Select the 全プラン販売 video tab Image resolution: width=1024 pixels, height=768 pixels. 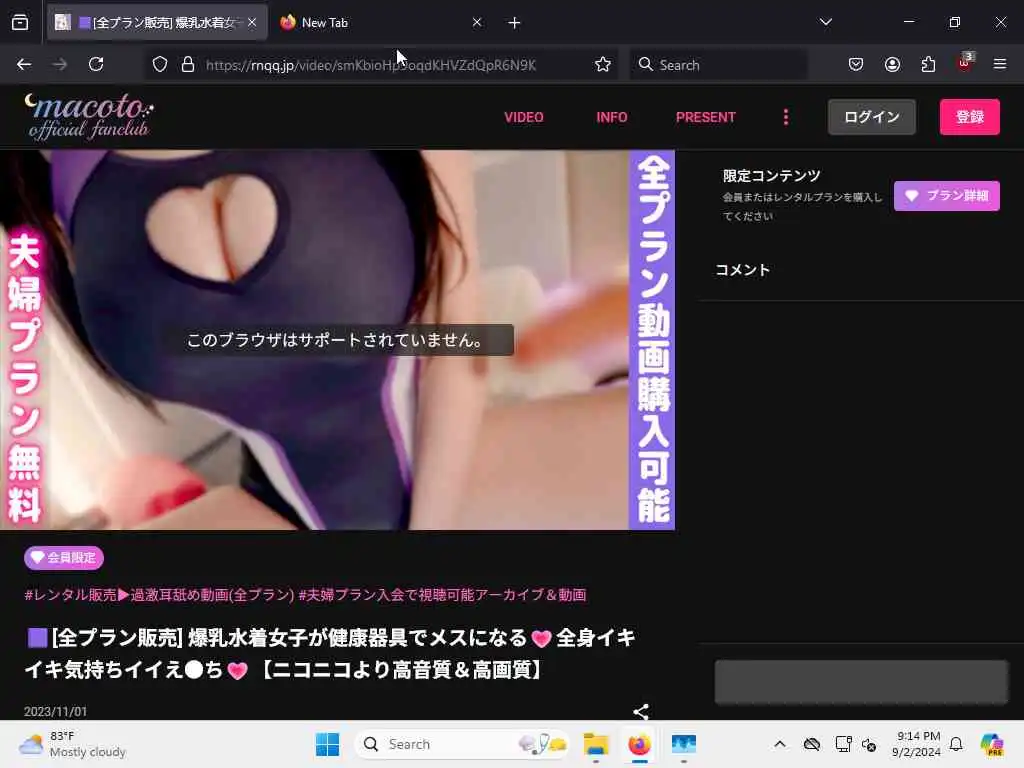(x=157, y=23)
